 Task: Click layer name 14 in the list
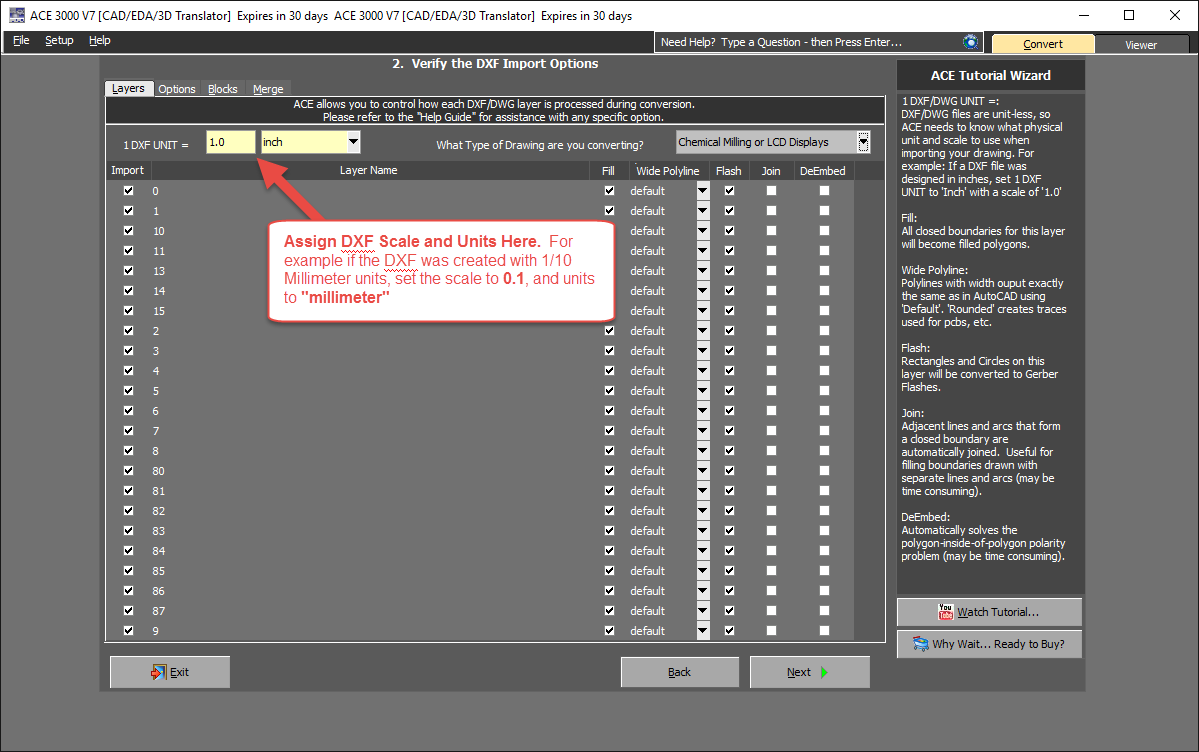[x=158, y=291]
